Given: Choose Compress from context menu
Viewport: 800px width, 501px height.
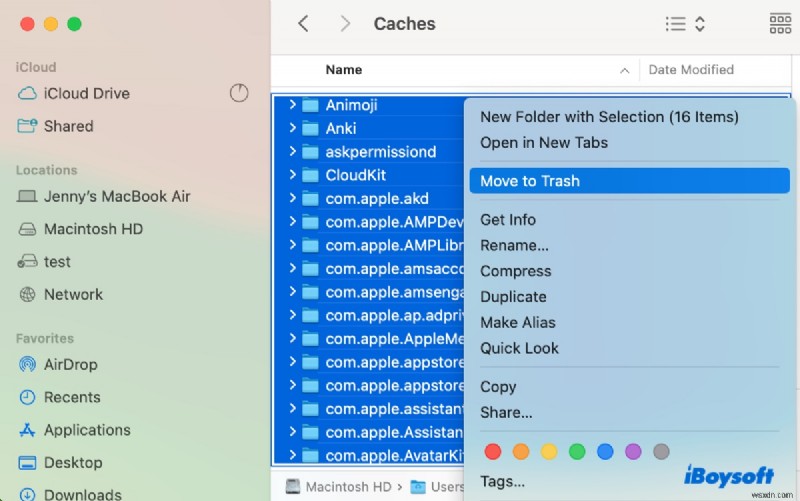Looking at the screenshot, I should 515,271.
